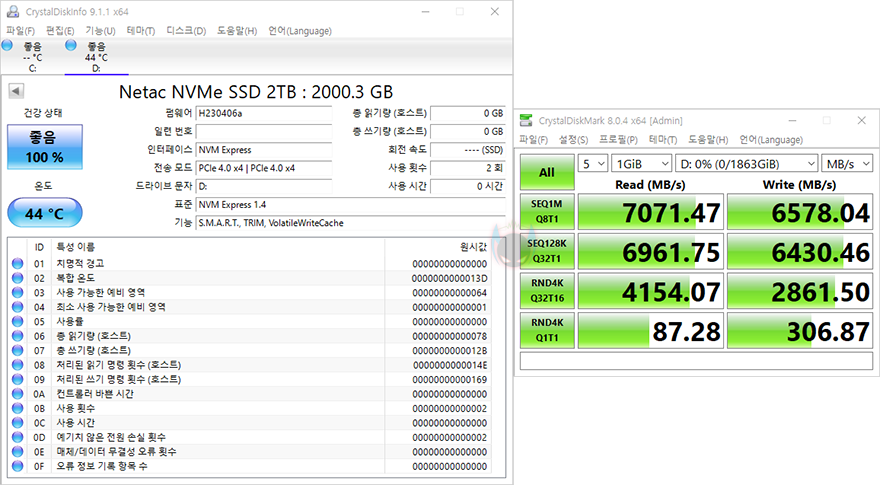Screen dimensions: 880x485
Task: Open unit dropdown showing MB/s
Action: [x=846, y=164]
